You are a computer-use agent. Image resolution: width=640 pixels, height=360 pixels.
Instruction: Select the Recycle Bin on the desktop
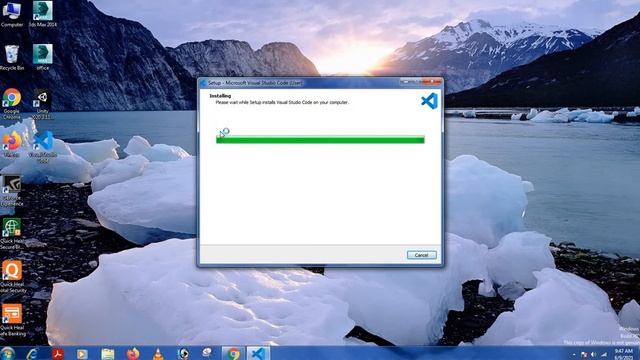point(12,58)
